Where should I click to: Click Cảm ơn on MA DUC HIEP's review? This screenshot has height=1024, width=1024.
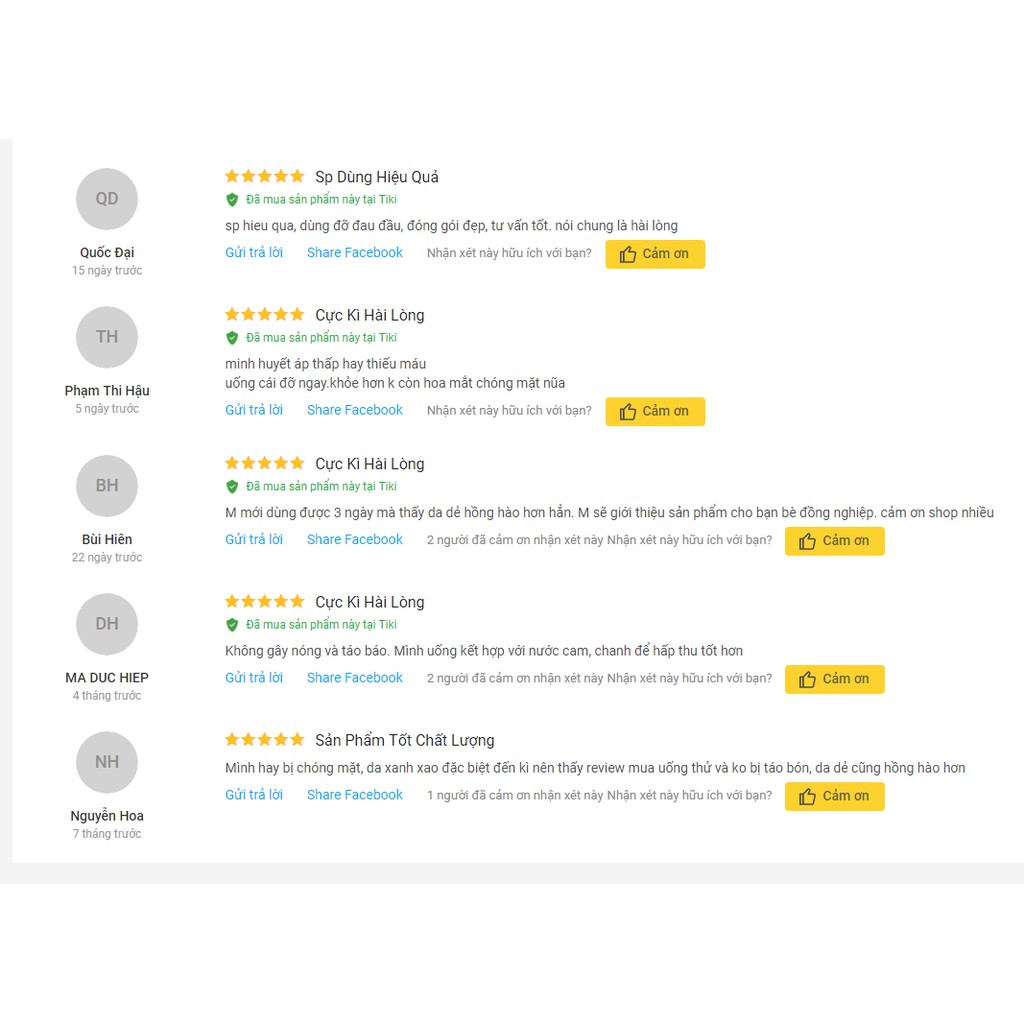835,679
